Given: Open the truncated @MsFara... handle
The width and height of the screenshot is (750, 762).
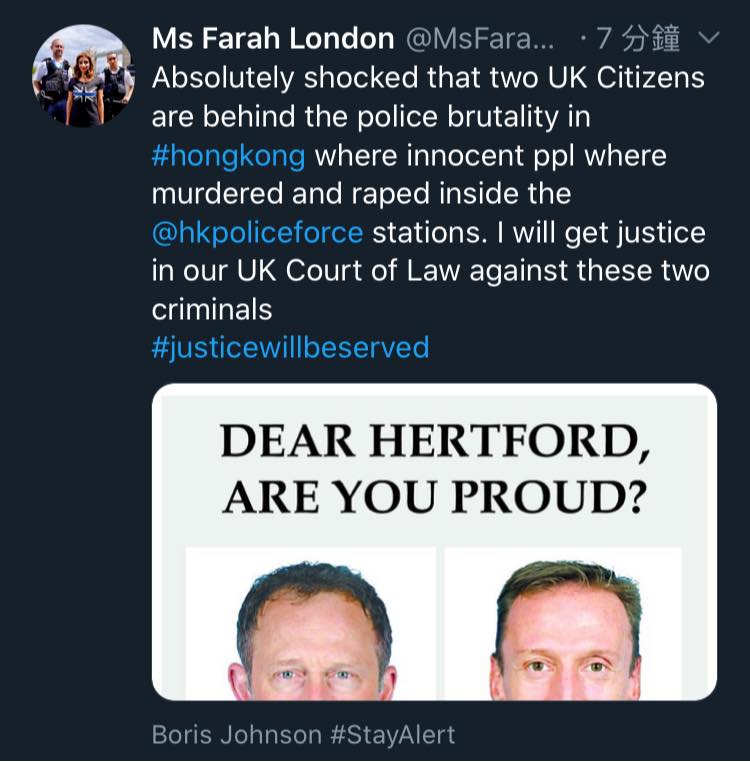Looking at the screenshot, I should [x=480, y=39].
